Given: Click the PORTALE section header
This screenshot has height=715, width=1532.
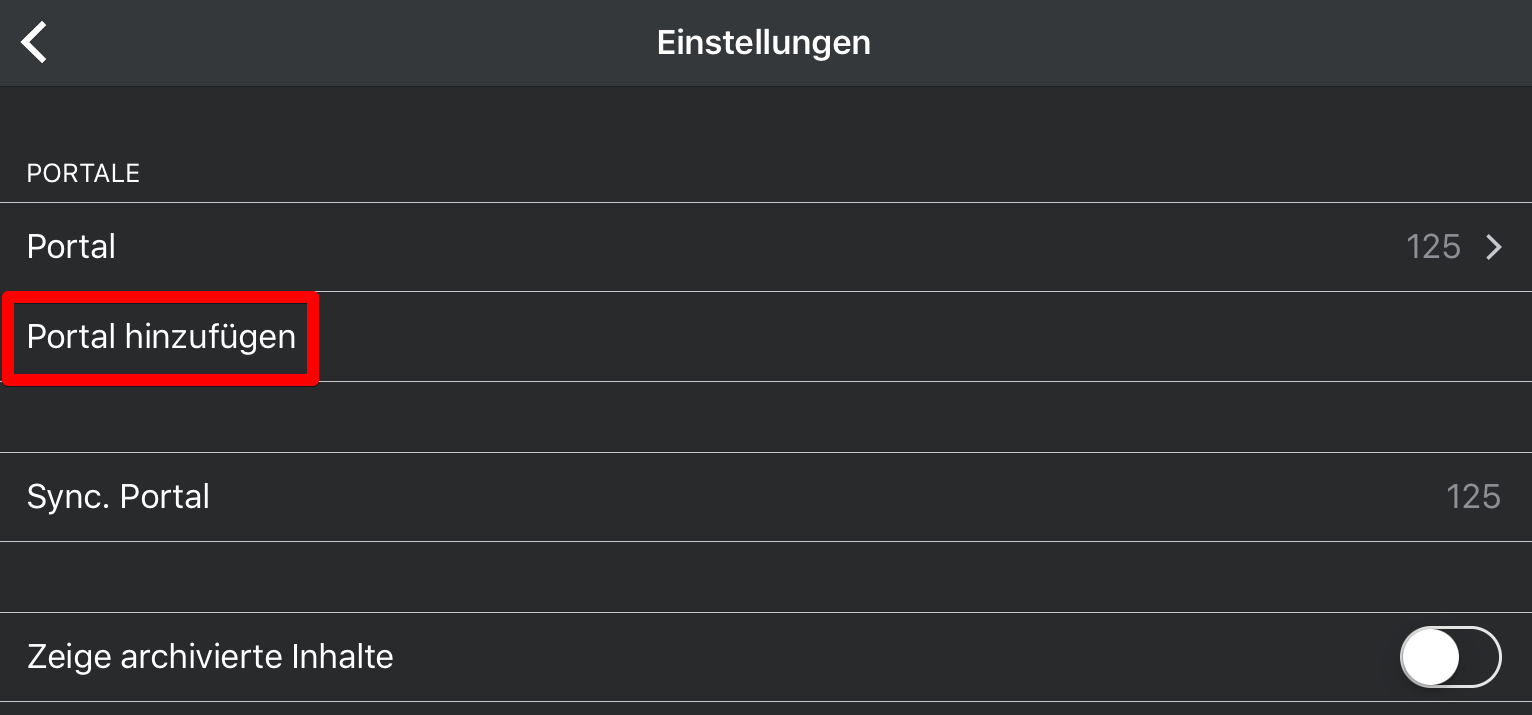Looking at the screenshot, I should coord(83,174).
